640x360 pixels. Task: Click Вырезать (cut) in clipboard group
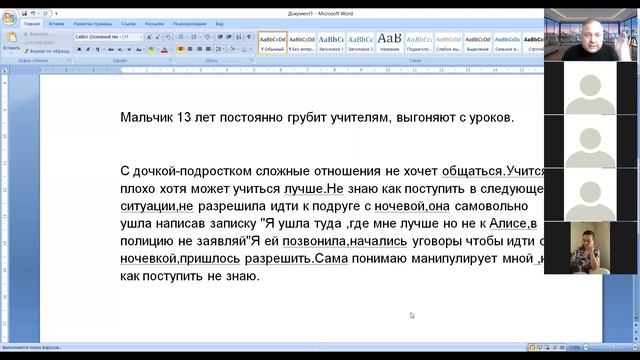[x=36, y=34]
